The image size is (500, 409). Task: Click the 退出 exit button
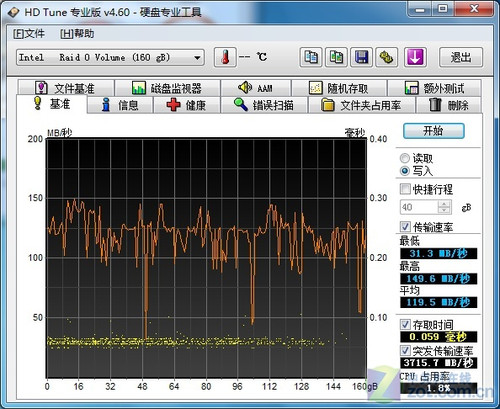click(461, 57)
